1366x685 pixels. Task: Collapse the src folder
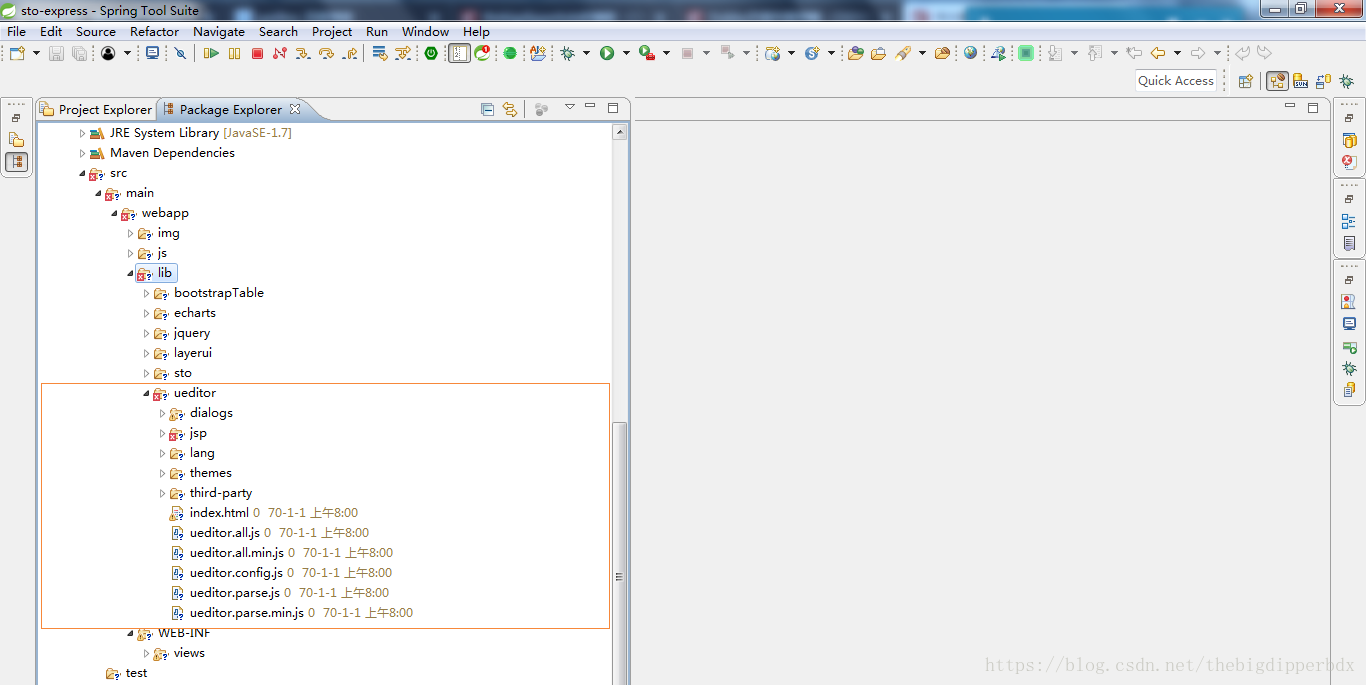click(82, 173)
